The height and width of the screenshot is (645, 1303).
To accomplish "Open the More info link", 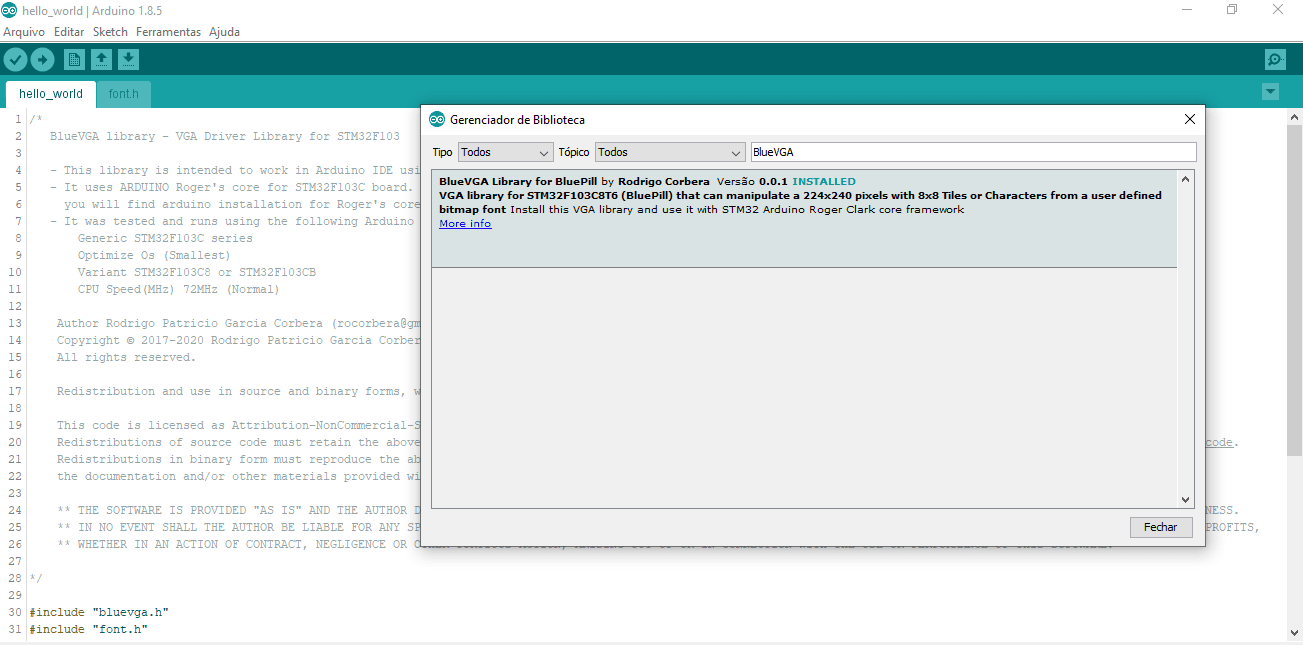I will 465,224.
